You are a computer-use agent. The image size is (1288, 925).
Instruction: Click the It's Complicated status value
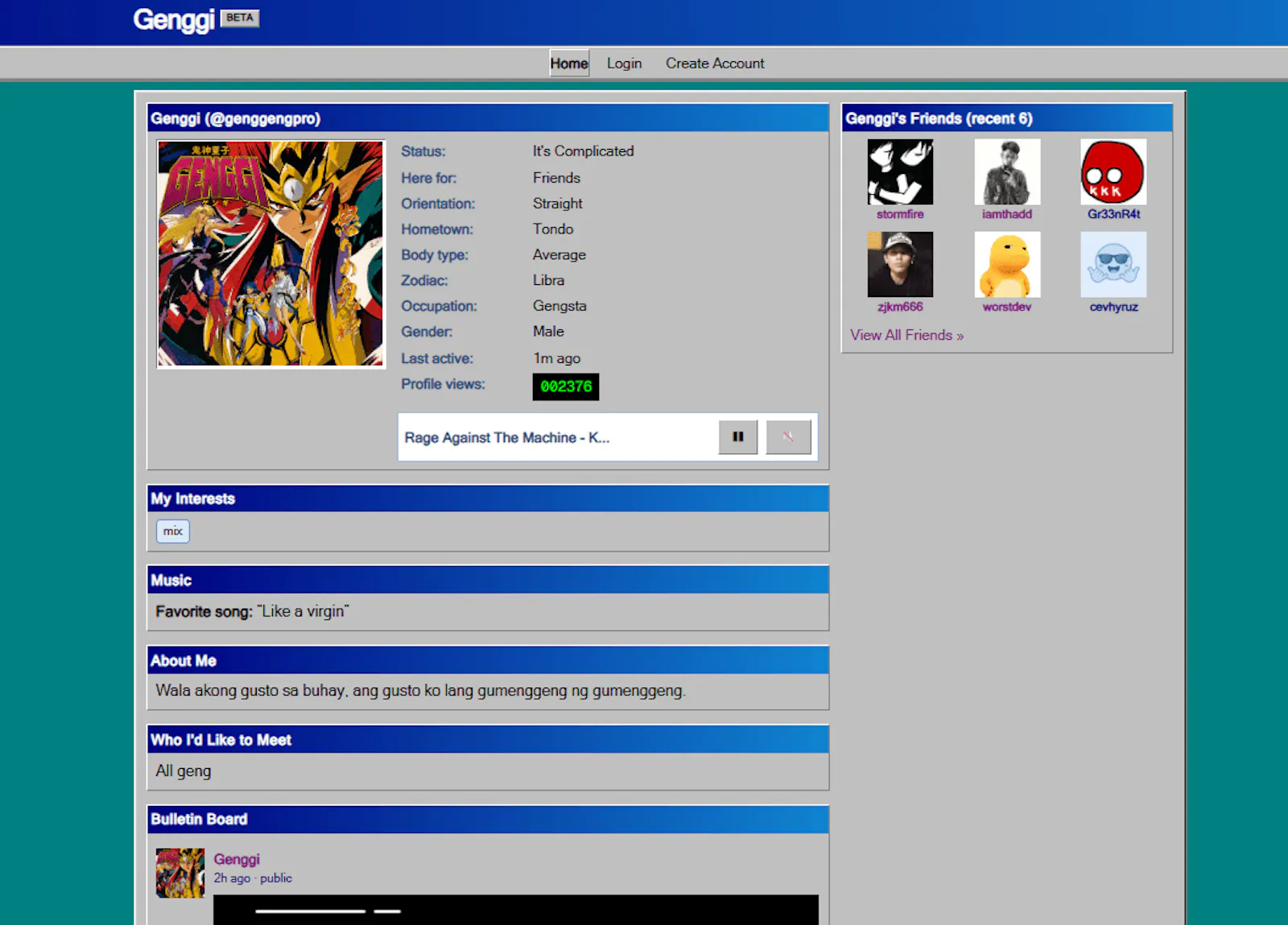pyautogui.click(x=583, y=151)
